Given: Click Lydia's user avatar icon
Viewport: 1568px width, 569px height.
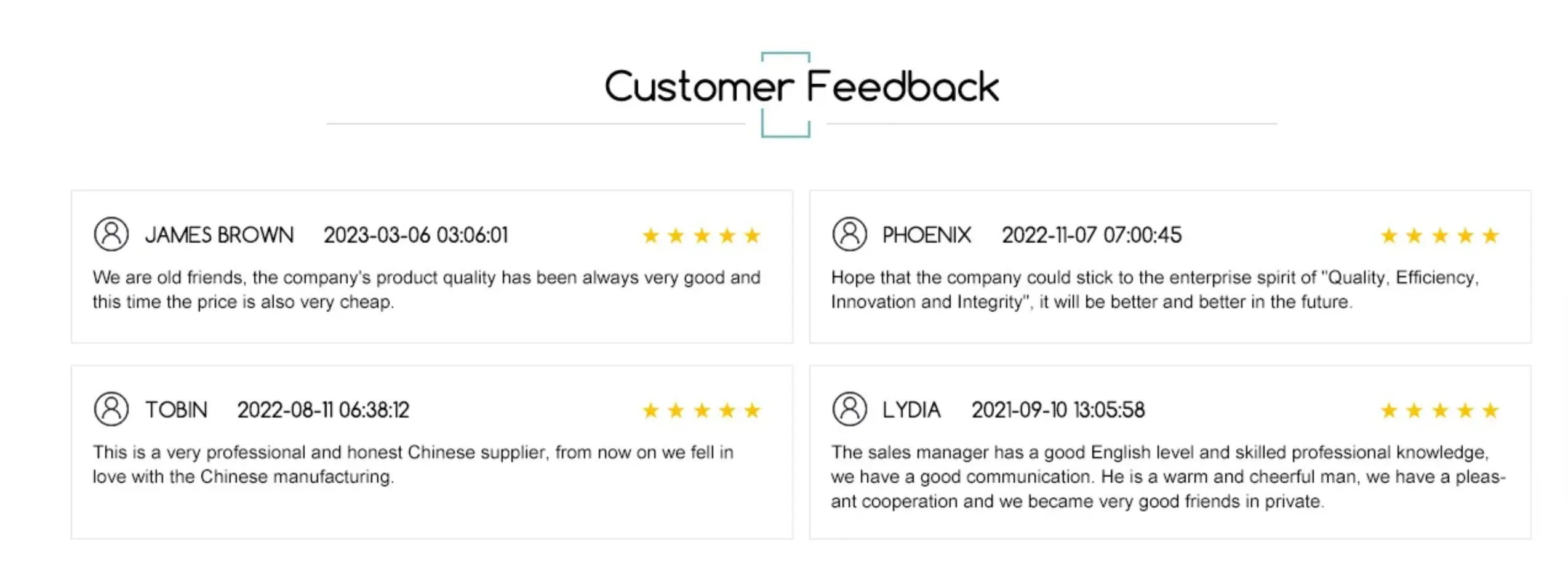Looking at the screenshot, I should (850, 409).
